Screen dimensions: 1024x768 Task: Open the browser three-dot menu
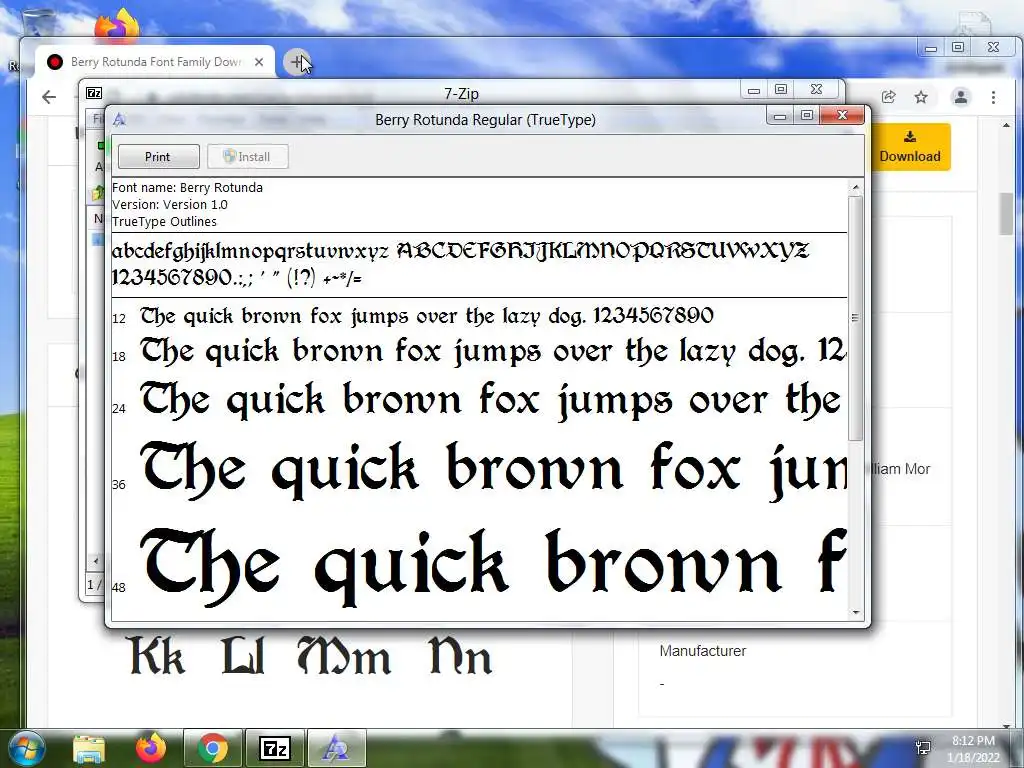pyautogui.click(x=993, y=97)
